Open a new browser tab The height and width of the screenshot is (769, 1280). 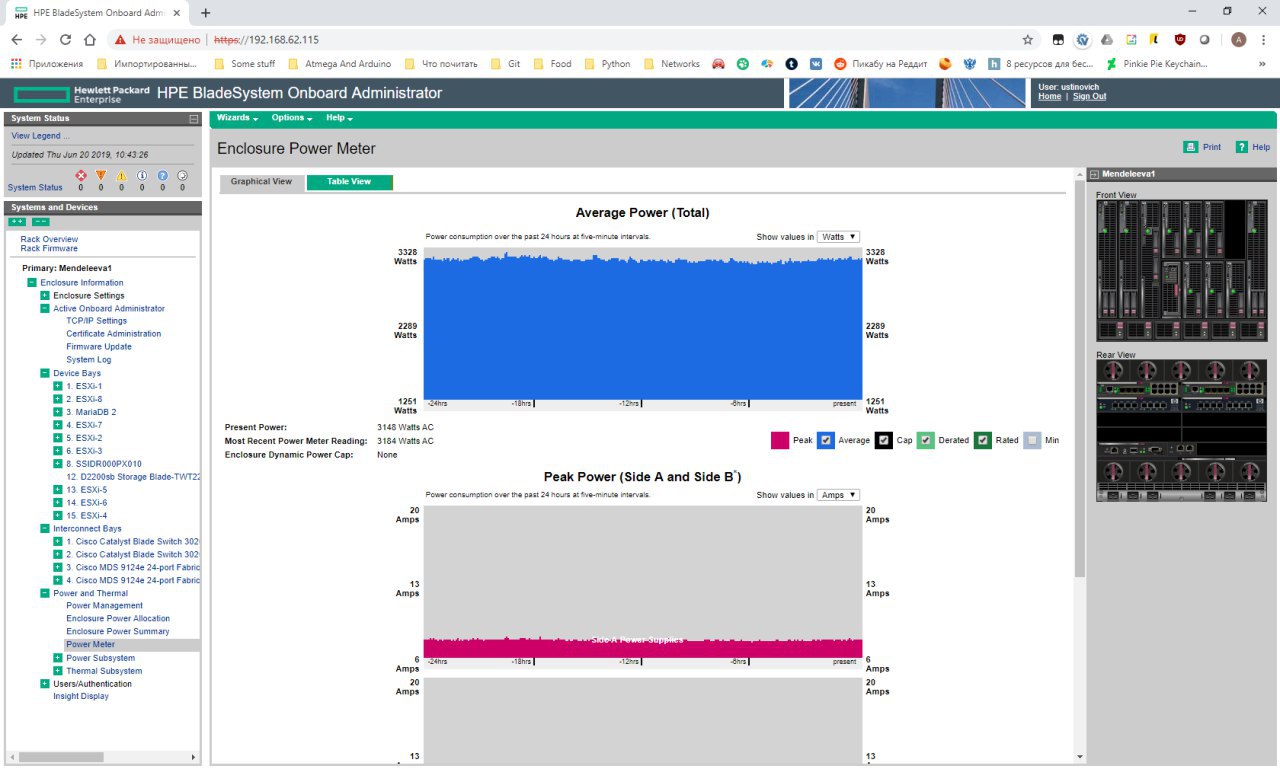point(206,13)
